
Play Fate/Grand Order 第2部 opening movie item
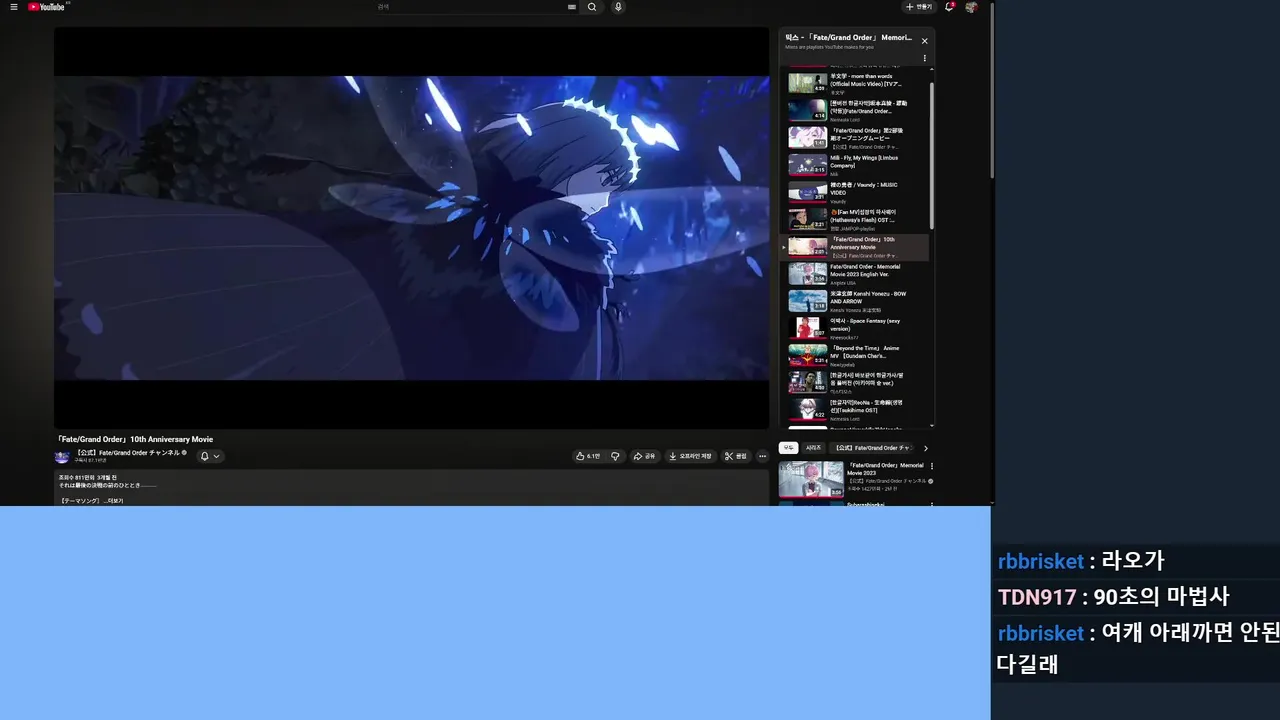tap(856, 137)
